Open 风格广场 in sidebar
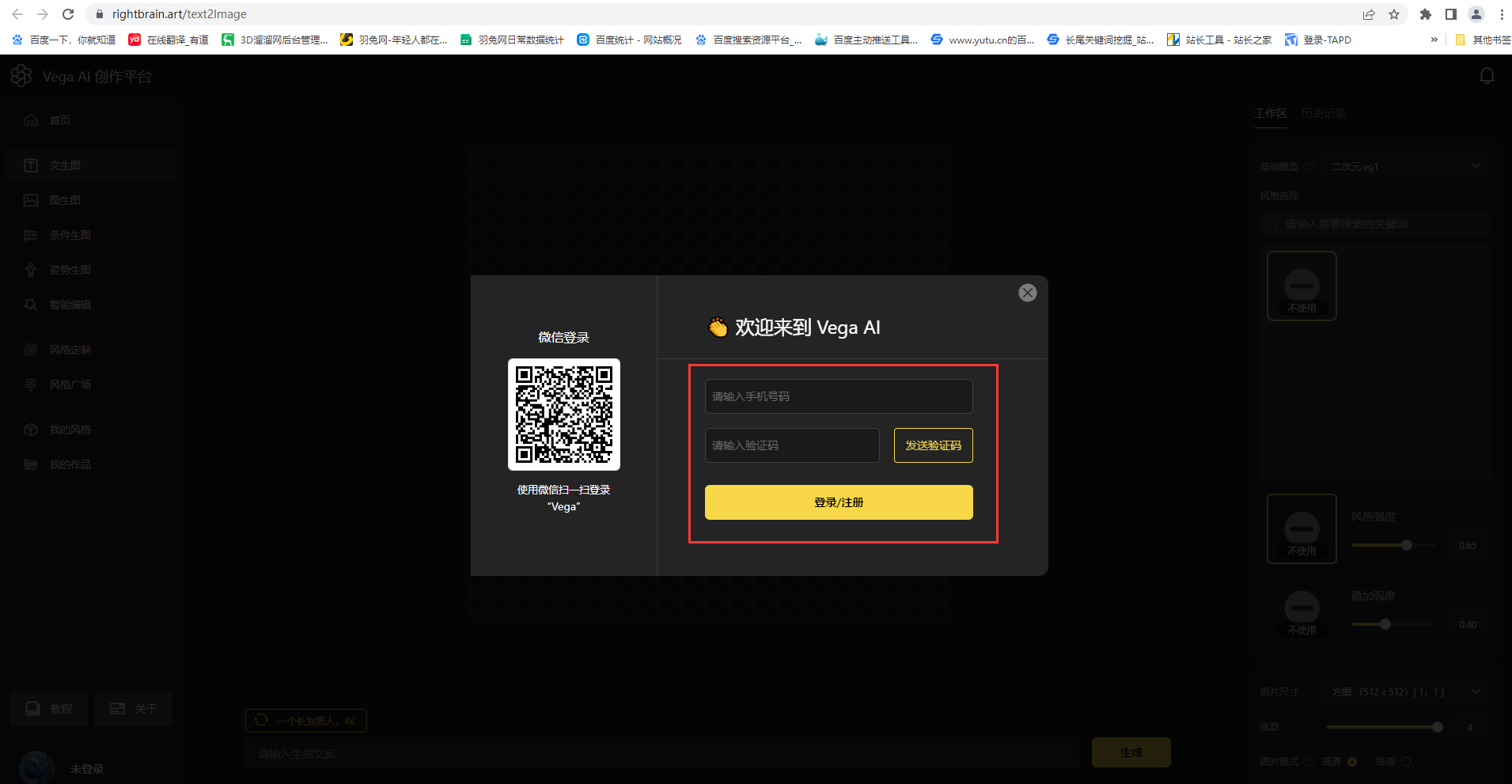The image size is (1512, 784). [91, 384]
